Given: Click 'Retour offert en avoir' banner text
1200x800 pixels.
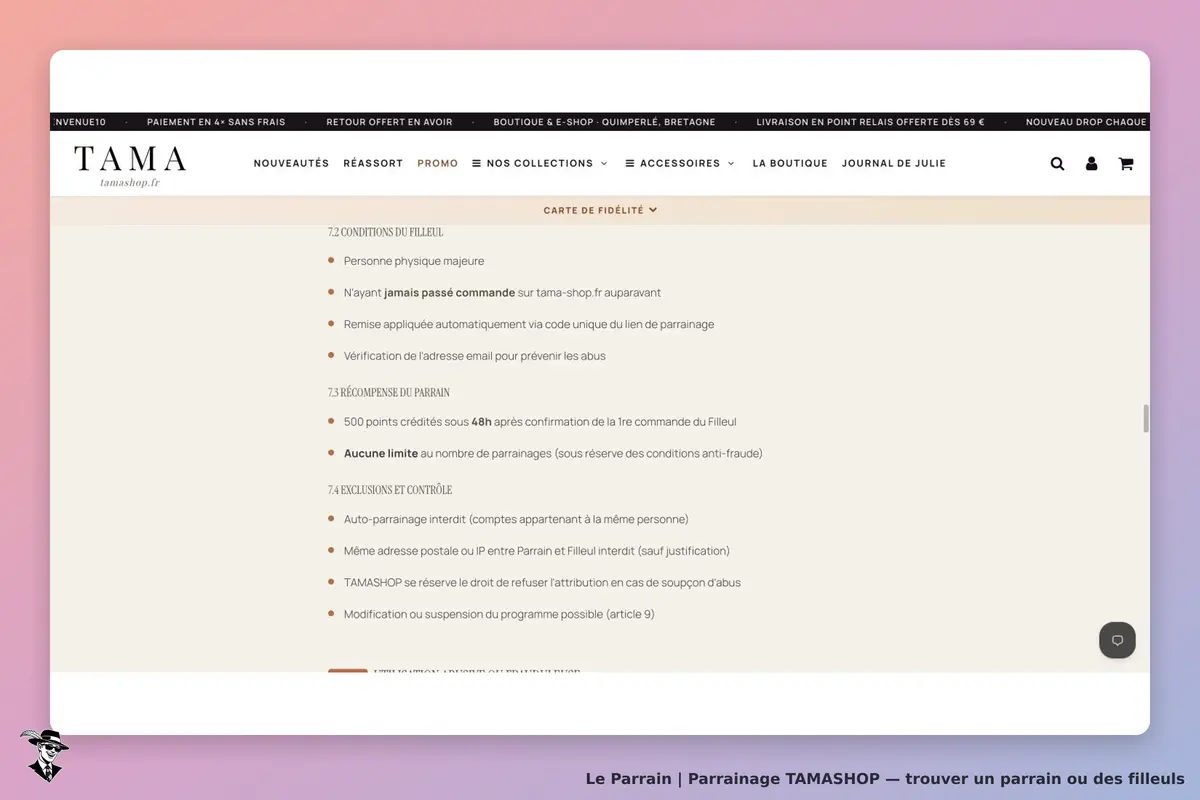Looking at the screenshot, I should pos(389,122).
